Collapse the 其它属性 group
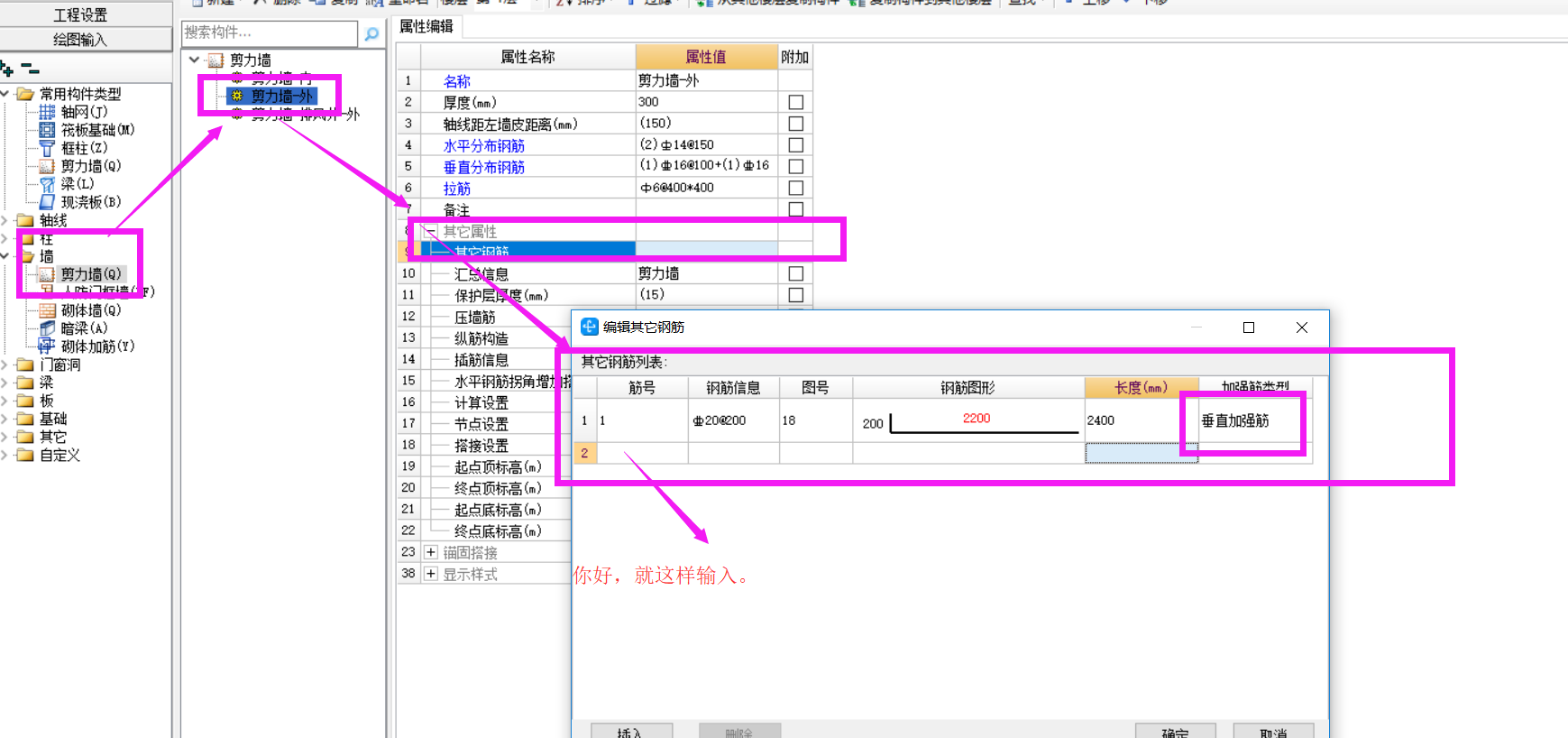 pos(431,231)
